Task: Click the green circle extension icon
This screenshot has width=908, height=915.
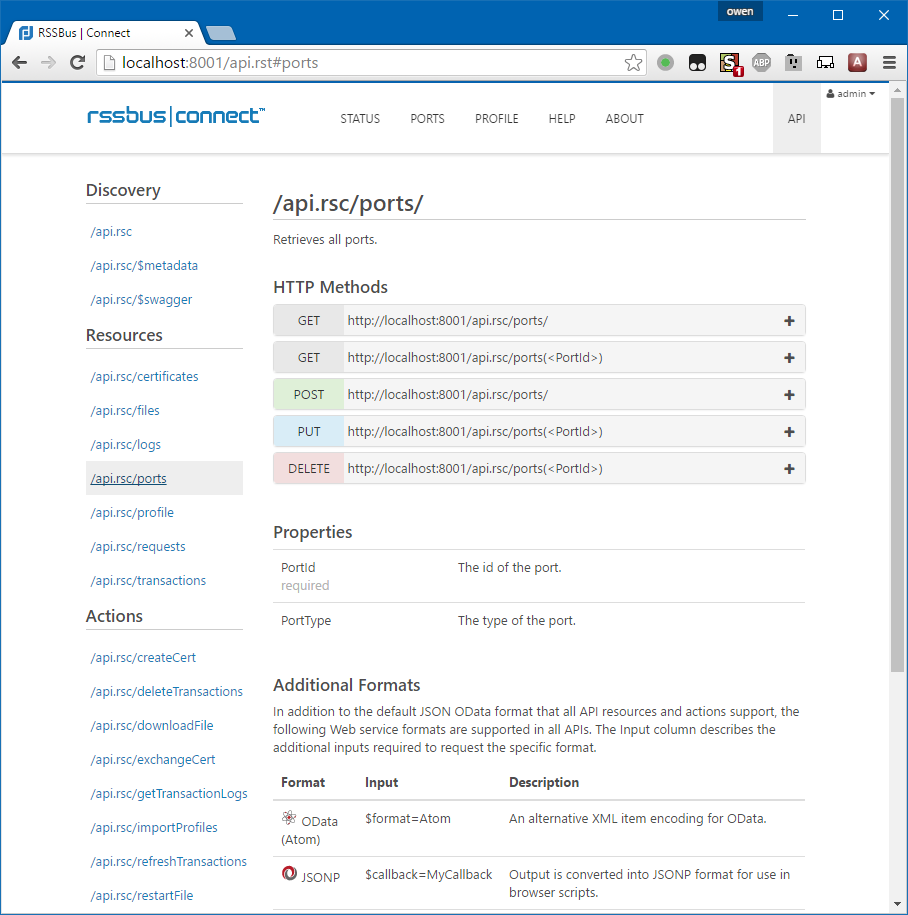Action: point(665,62)
